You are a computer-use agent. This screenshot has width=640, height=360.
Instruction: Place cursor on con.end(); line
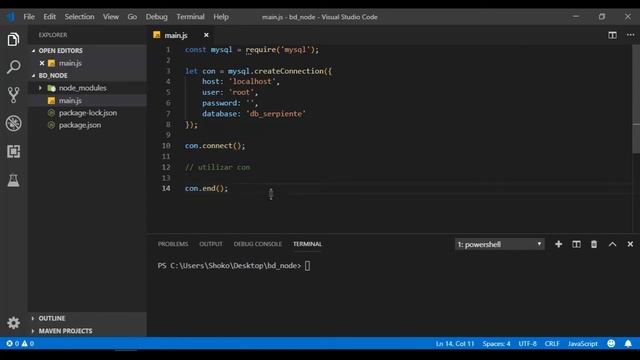[207, 188]
